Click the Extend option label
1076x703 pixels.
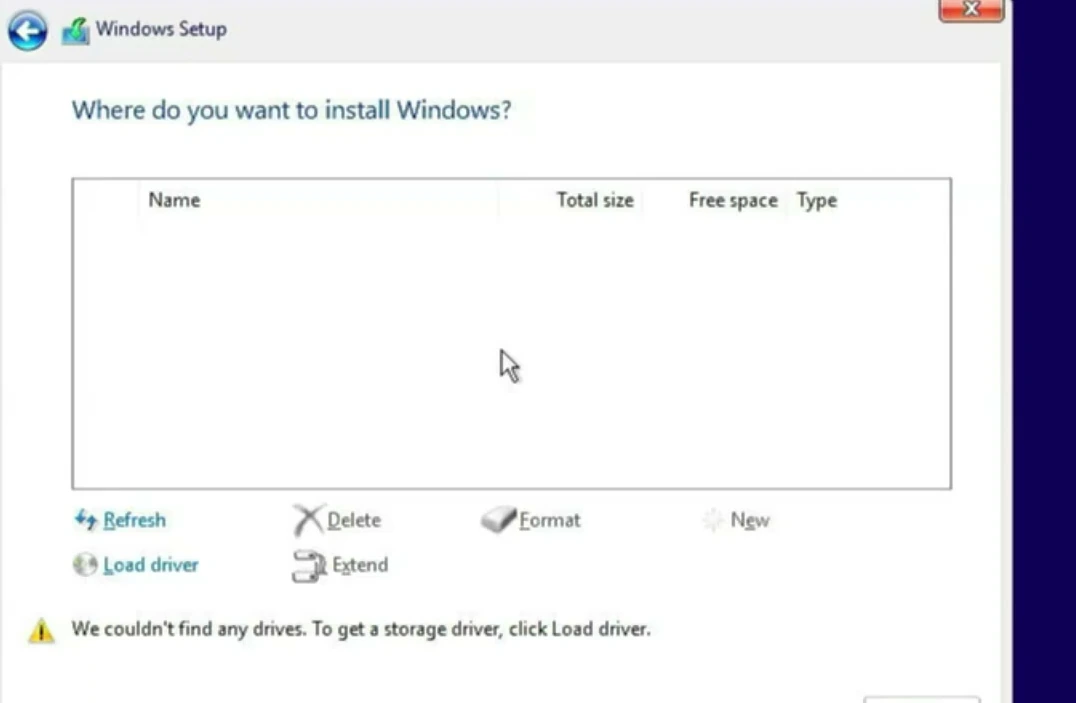[360, 565]
